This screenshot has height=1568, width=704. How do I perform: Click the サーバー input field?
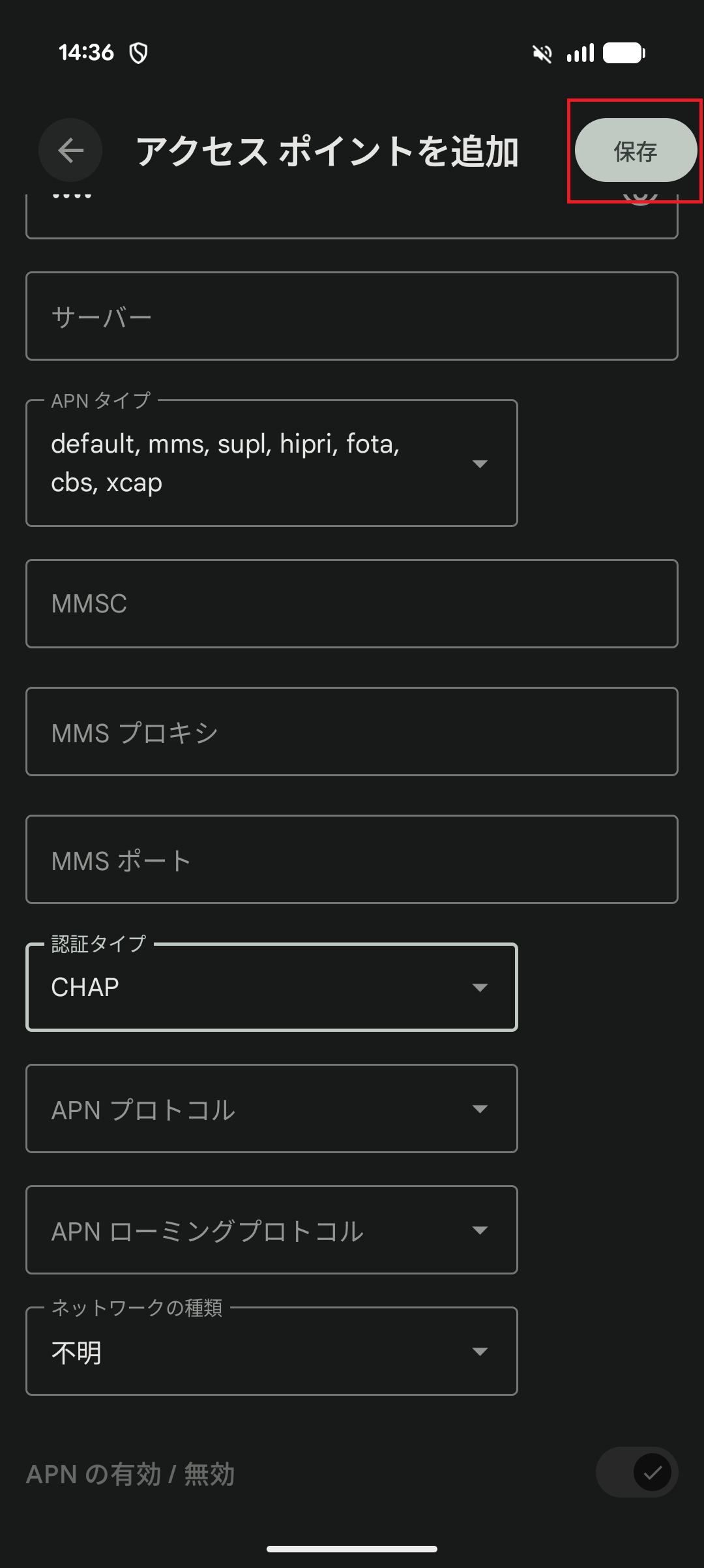352,315
